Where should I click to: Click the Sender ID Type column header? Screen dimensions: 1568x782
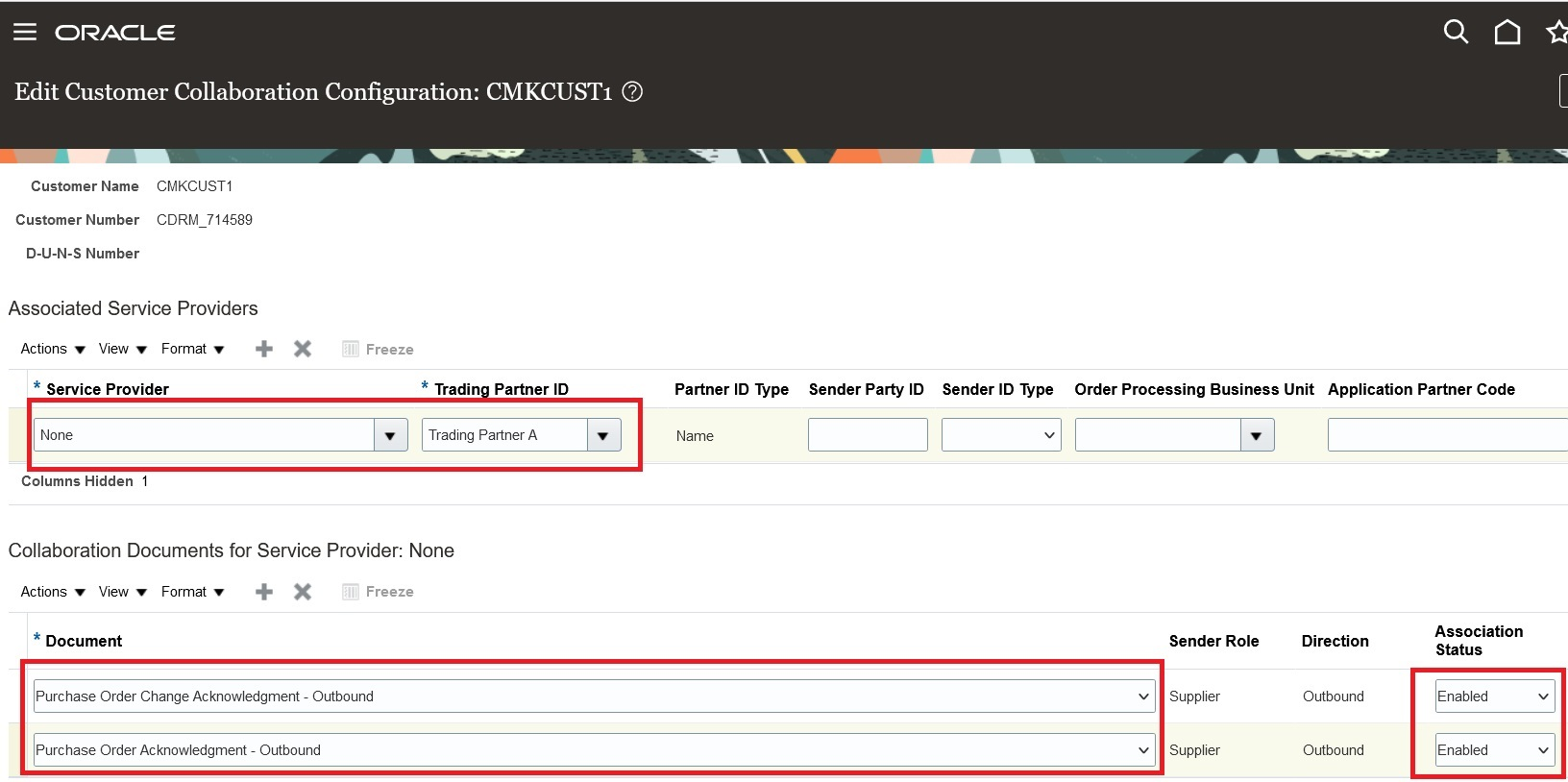(997, 389)
